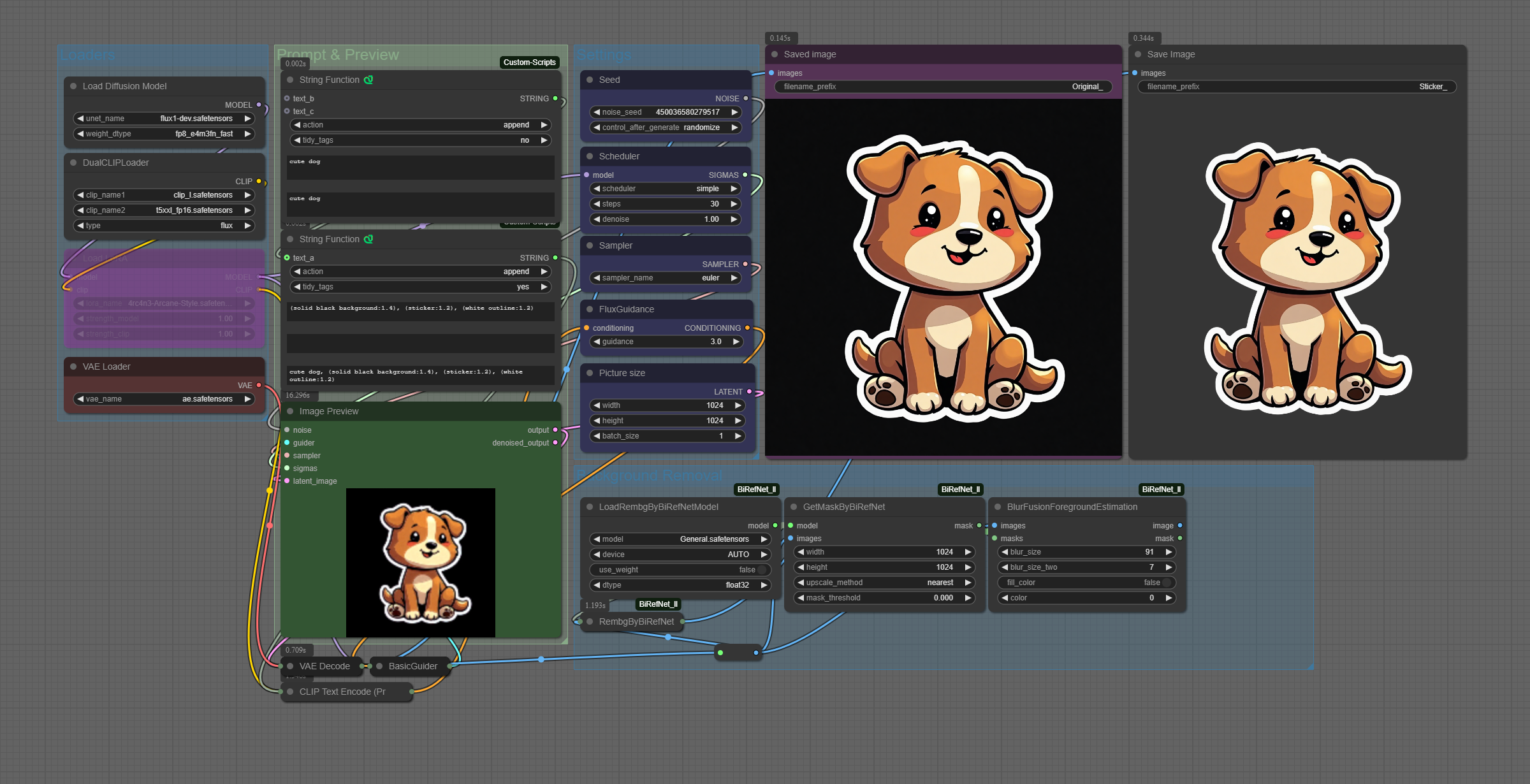The image size is (1530, 784).
Task: Open control_after_generate randomize dropdown
Action: click(x=666, y=127)
